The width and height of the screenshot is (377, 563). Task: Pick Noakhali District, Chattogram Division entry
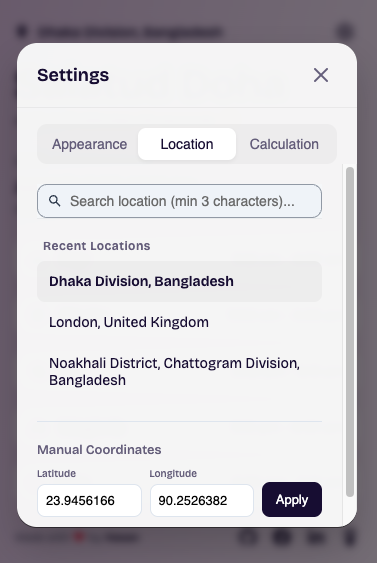coord(180,371)
